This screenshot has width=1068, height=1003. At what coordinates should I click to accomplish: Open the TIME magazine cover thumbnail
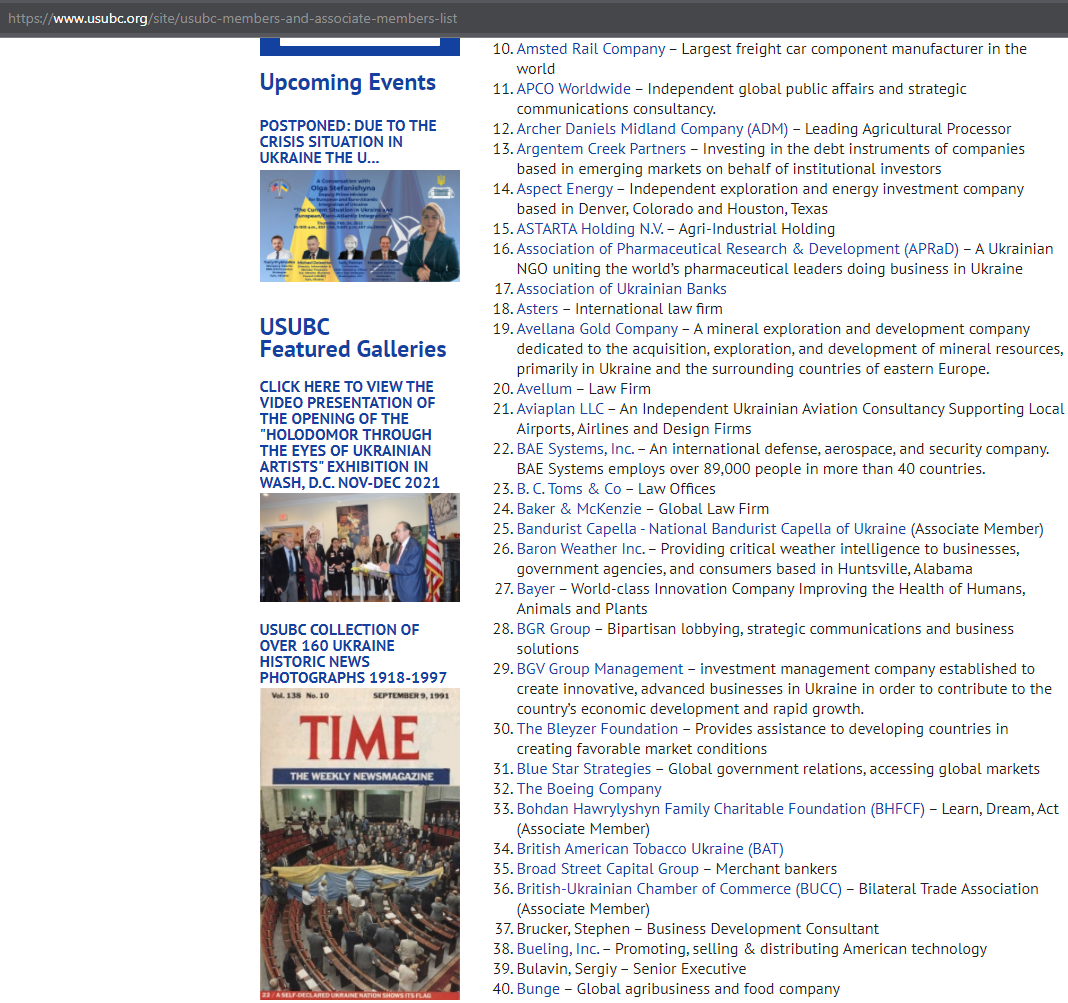(360, 844)
